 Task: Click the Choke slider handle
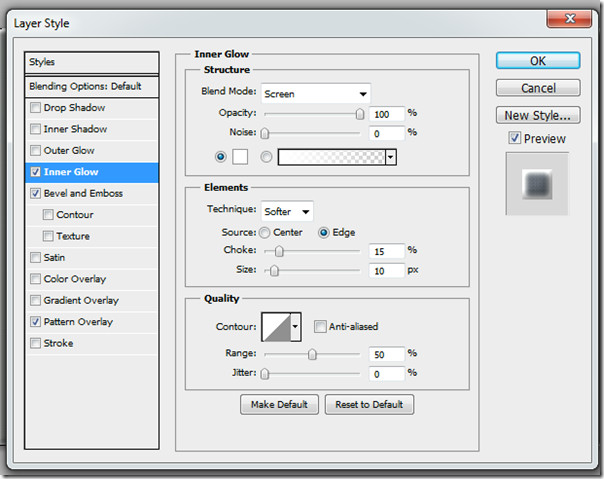[279, 251]
